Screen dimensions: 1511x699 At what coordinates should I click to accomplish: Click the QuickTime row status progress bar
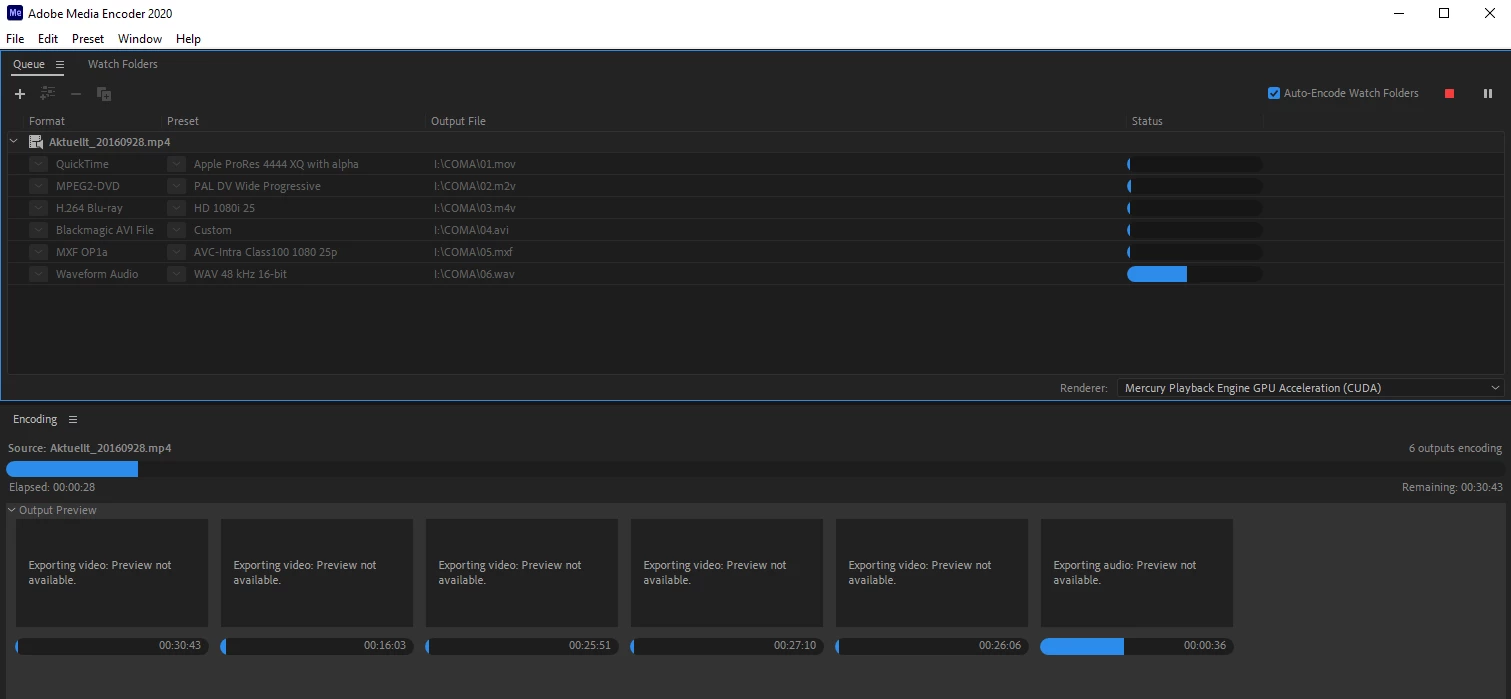pyautogui.click(x=1194, y=164)
